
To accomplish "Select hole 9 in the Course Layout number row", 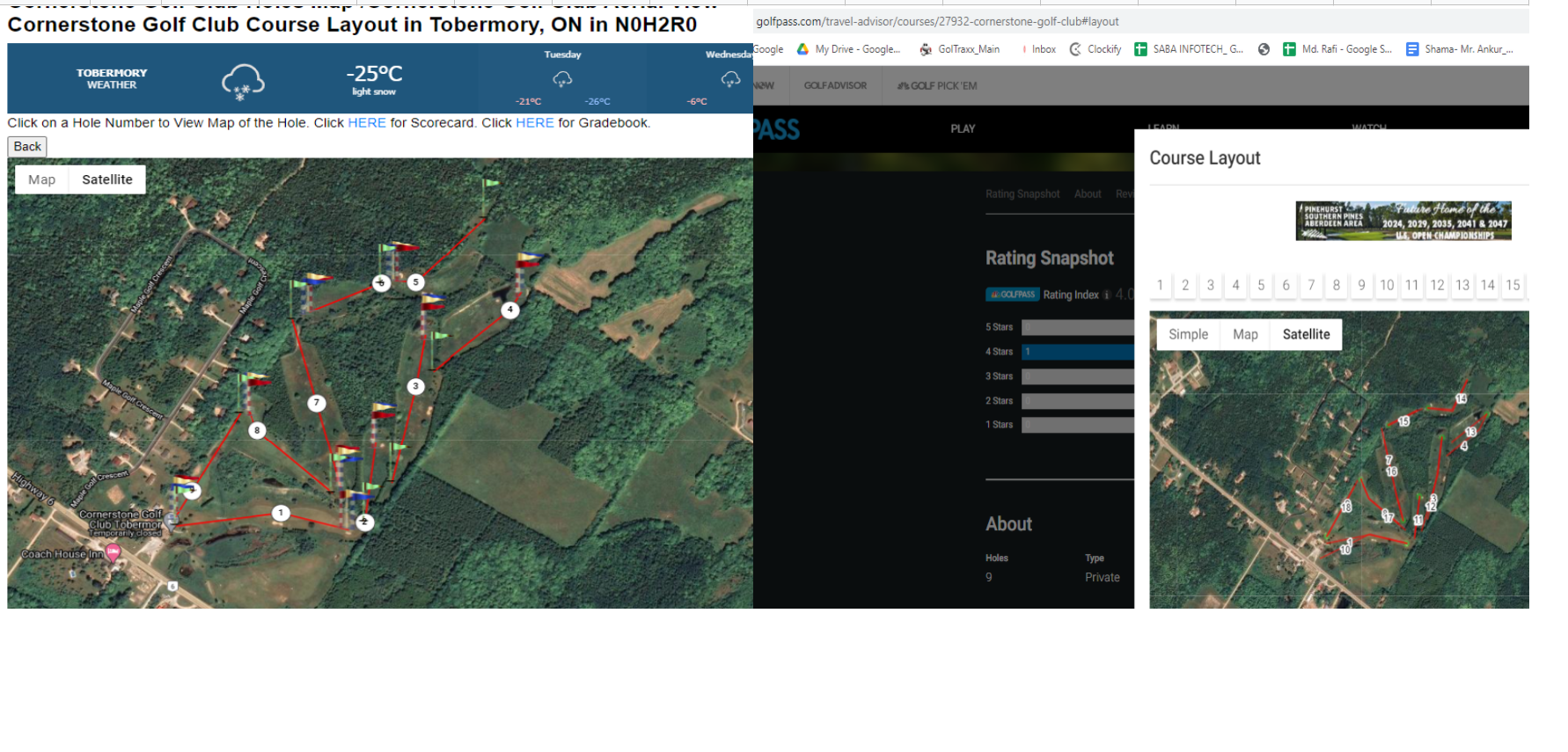I will click(1361, 285).
